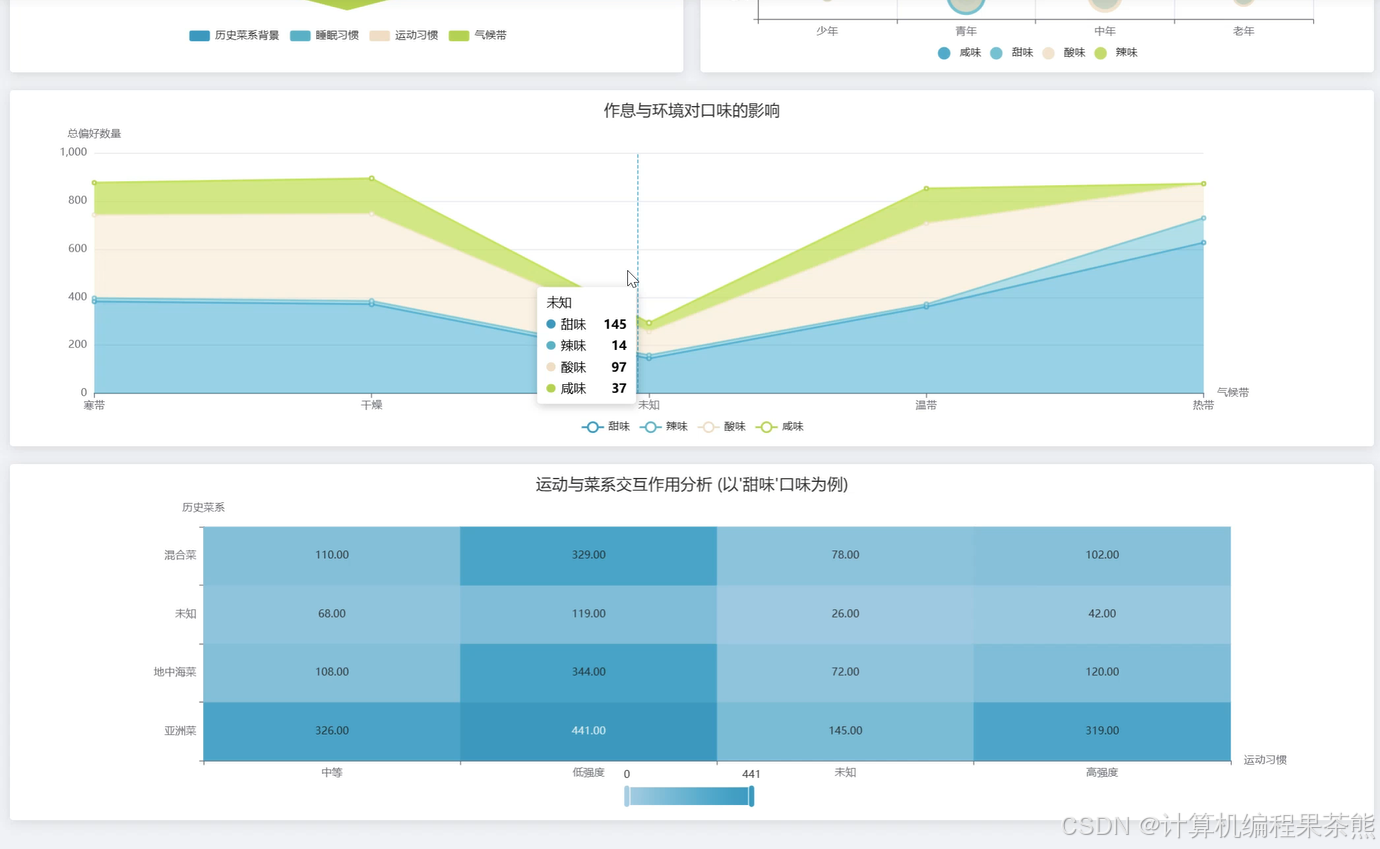Select the heatmap cell showing 329.00
Screen dimensions: 1380x849
(588, 555)
